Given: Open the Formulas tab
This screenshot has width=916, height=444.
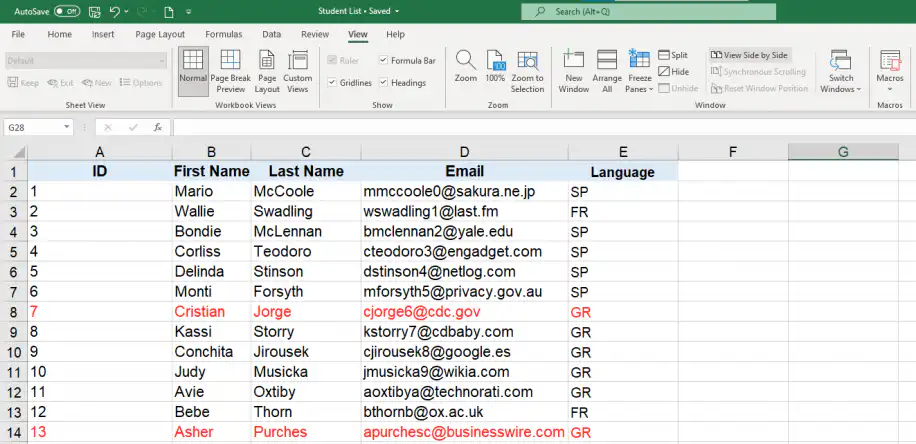Looking at the screenshot, I should pos(224,34).
